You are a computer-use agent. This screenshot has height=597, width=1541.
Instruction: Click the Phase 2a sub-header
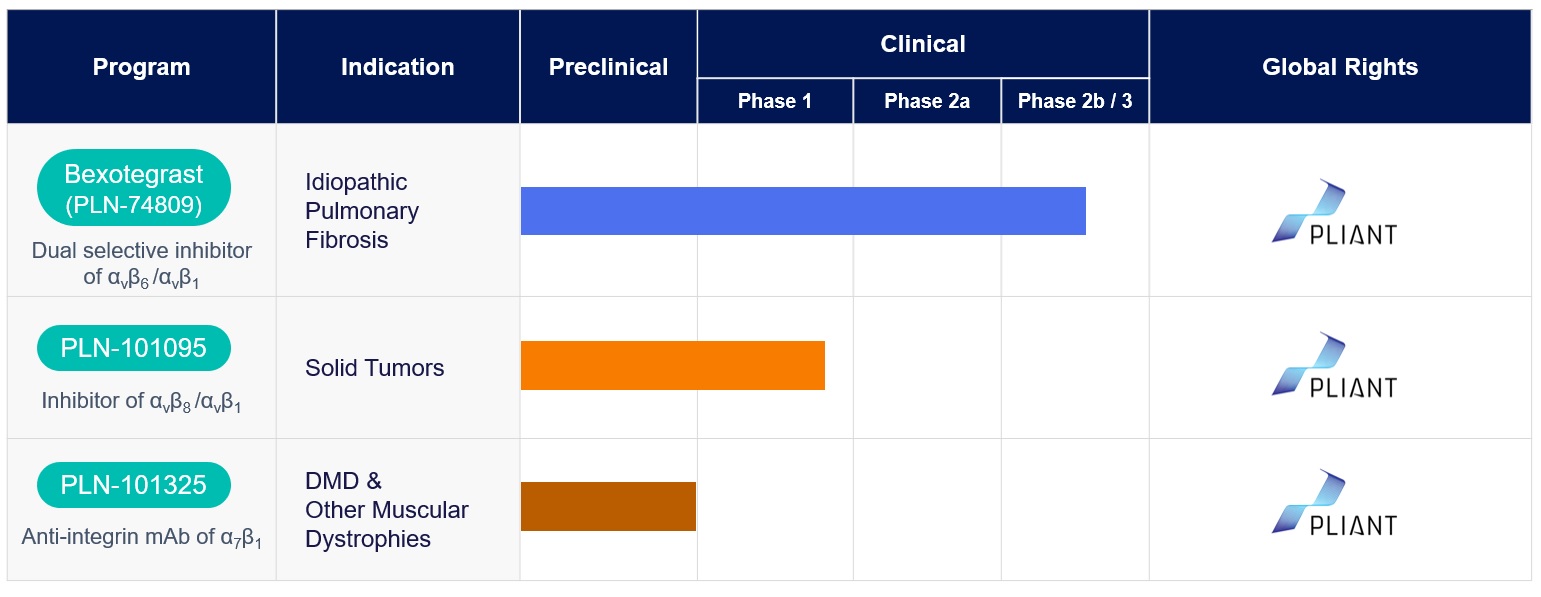pos(927,101)
